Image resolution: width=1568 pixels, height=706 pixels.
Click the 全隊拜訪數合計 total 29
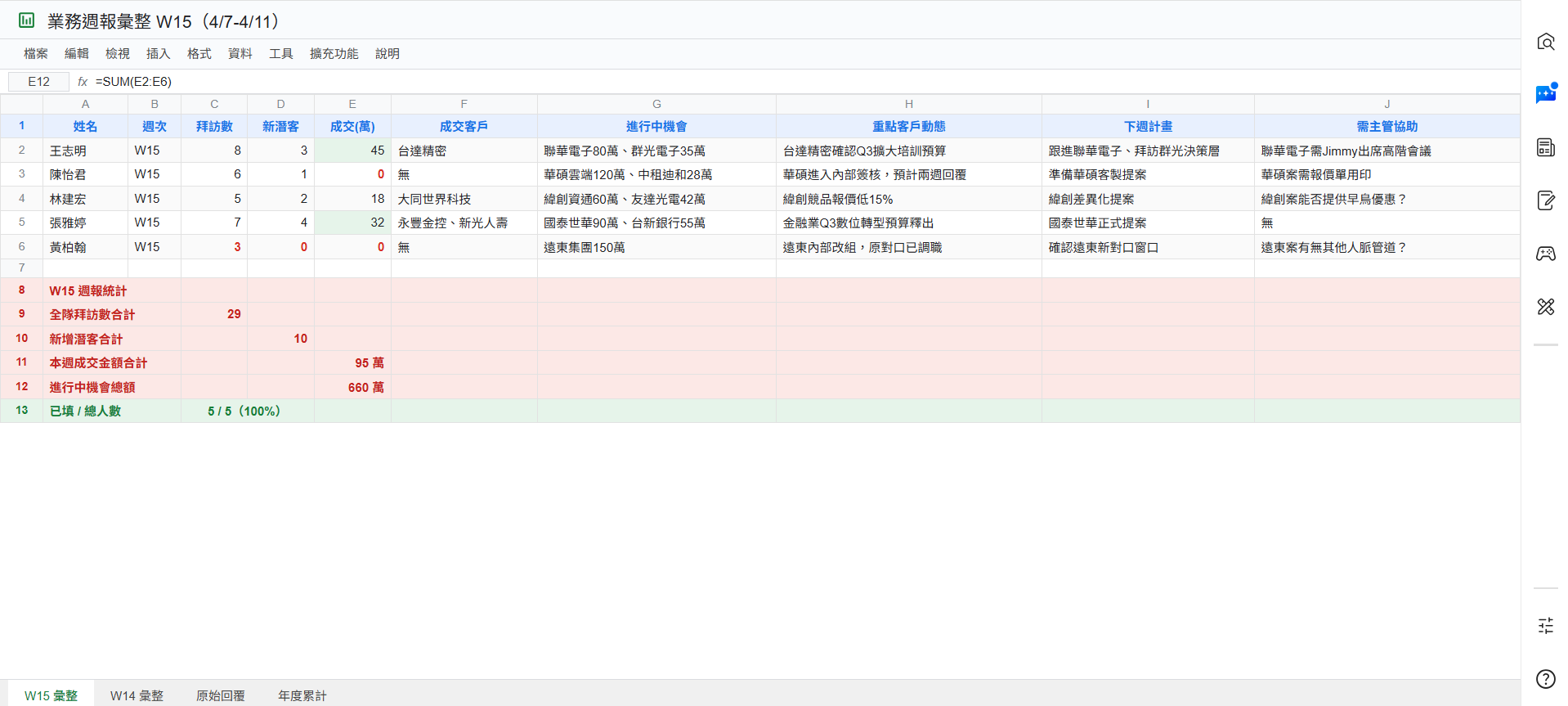[214, 314]
